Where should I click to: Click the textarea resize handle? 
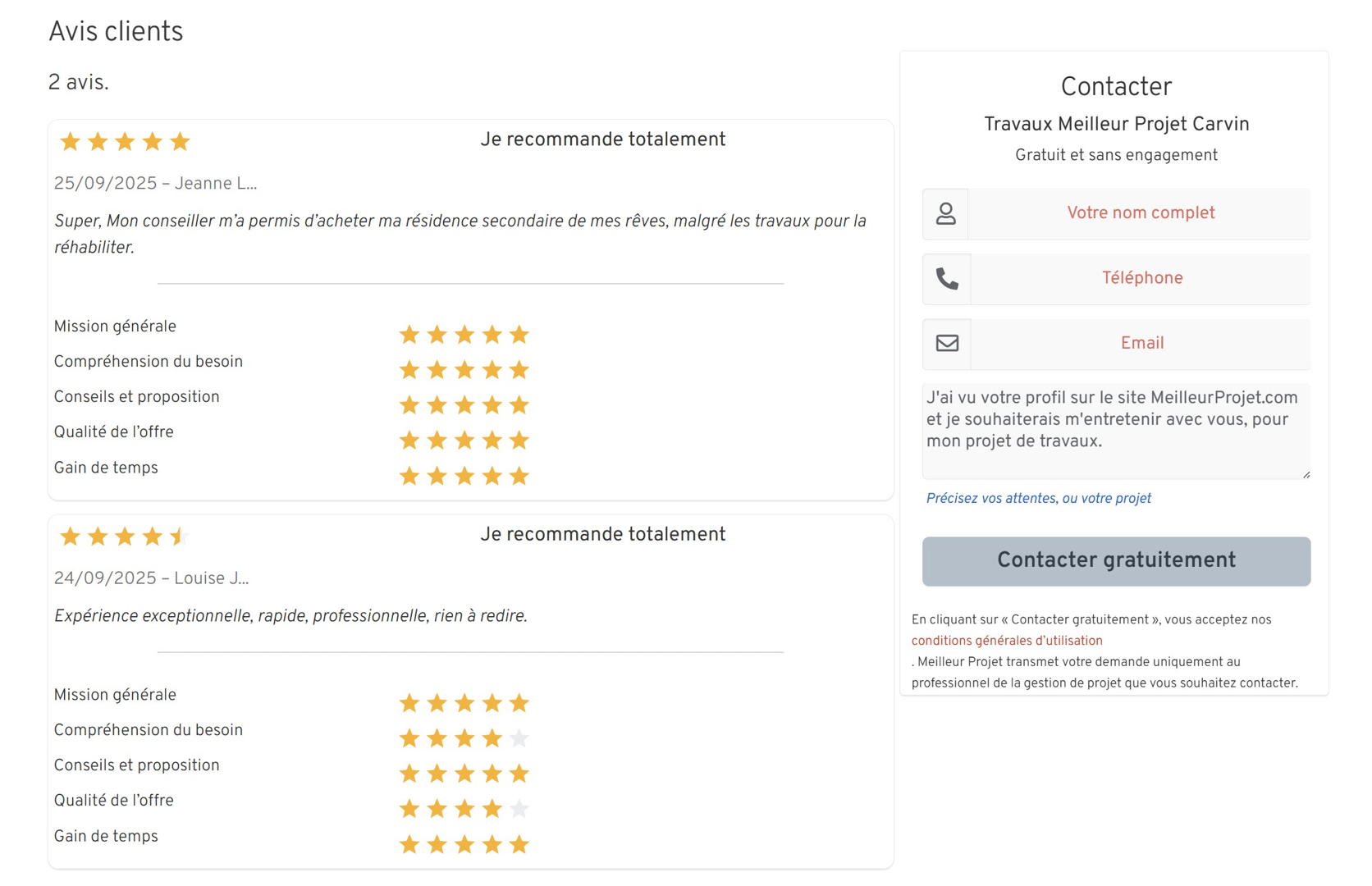click(x=1305, y=473)
